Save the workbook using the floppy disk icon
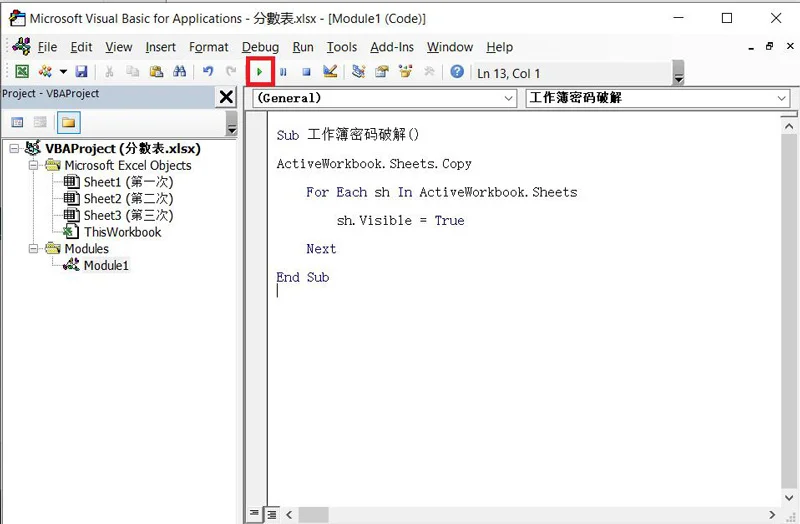This screenshot has height=524, width=800. pyautogui.click(x=81, y=72)
